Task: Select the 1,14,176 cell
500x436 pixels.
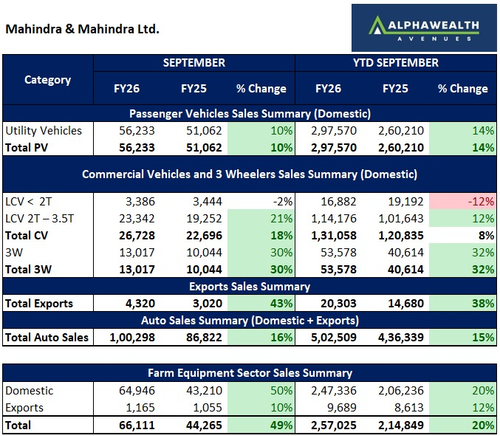Action: tap(334, 219)
